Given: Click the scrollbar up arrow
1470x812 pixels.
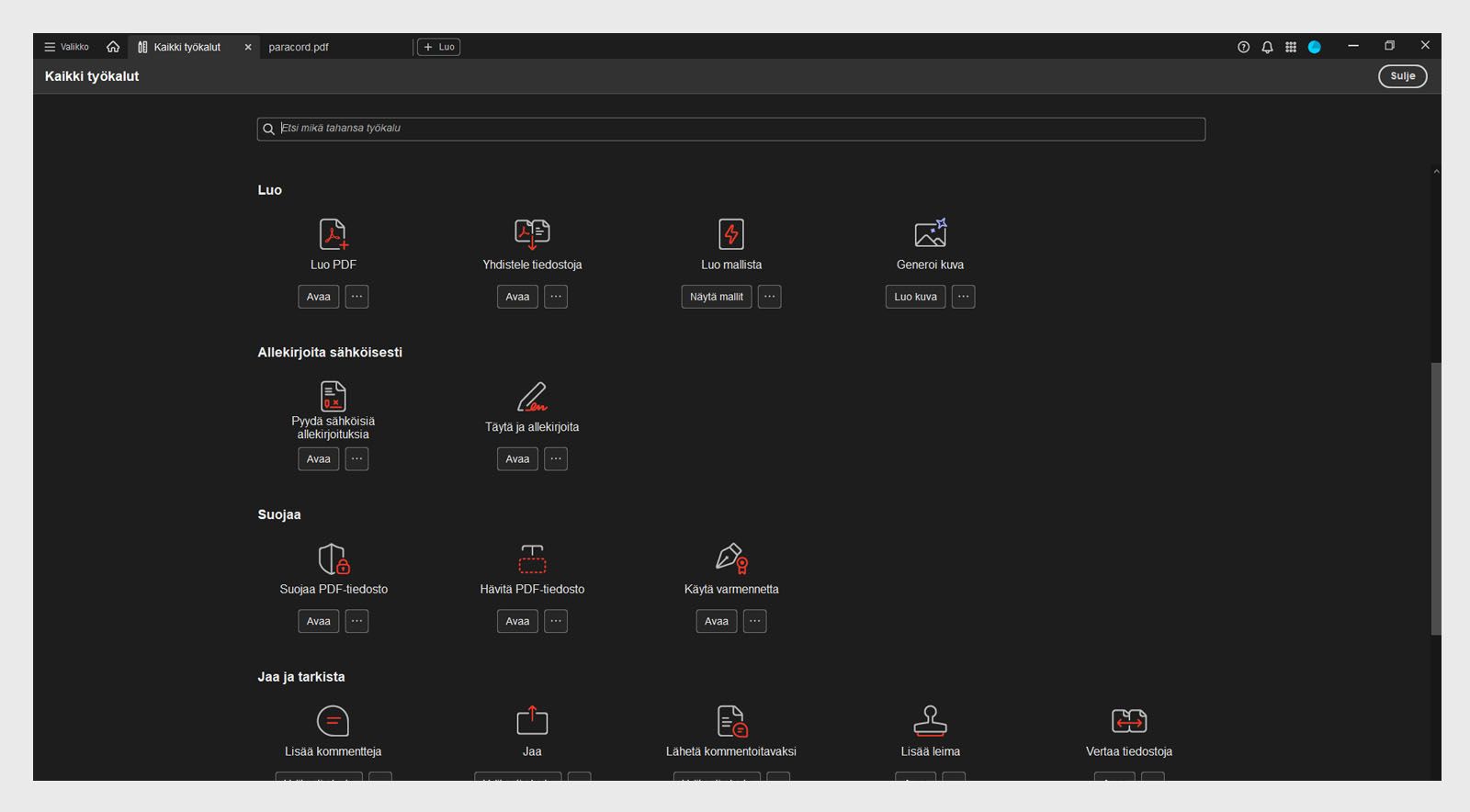Looking at the screenshot, I should tap(1436, 171).
